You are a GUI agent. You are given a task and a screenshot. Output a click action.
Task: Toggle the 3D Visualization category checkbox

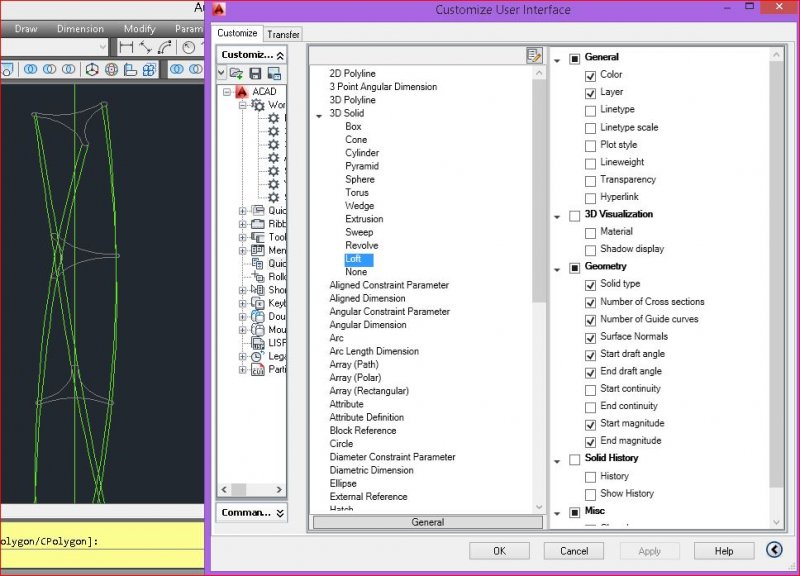pyautogui.click(x=574, y=216)
